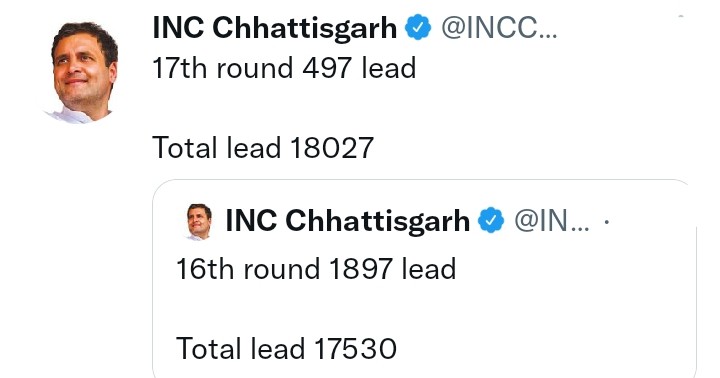
Task: Open the quoted tweet '16th round 1897 lead'
Action: 316,269
